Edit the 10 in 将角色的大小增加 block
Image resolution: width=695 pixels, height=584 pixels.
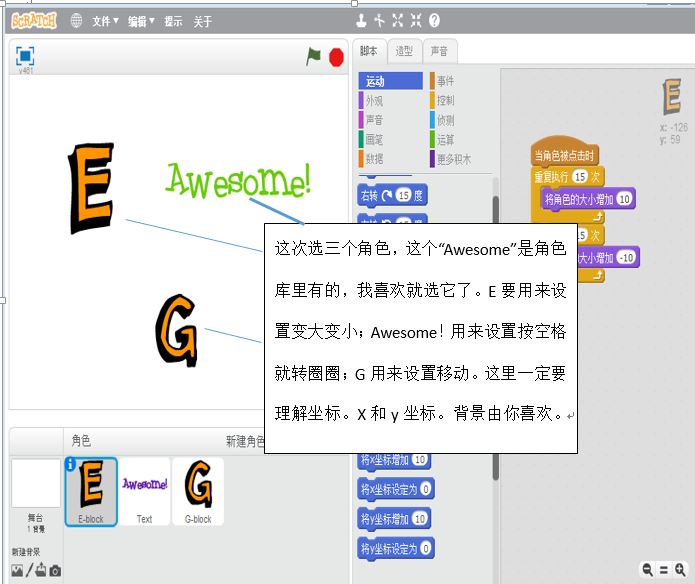click(625, 199)
